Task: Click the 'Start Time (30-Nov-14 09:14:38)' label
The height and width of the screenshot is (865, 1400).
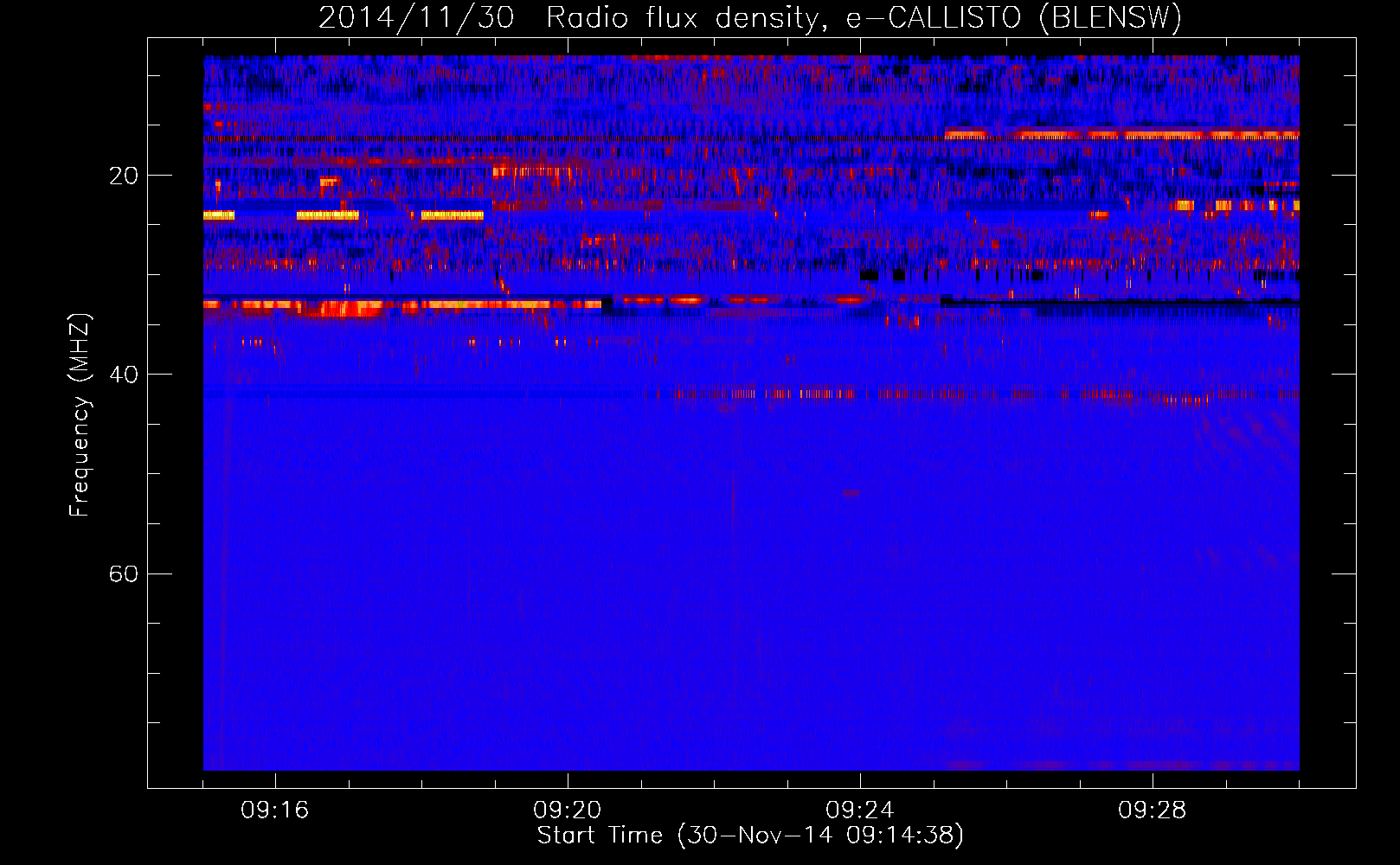Action: (750, 836)
